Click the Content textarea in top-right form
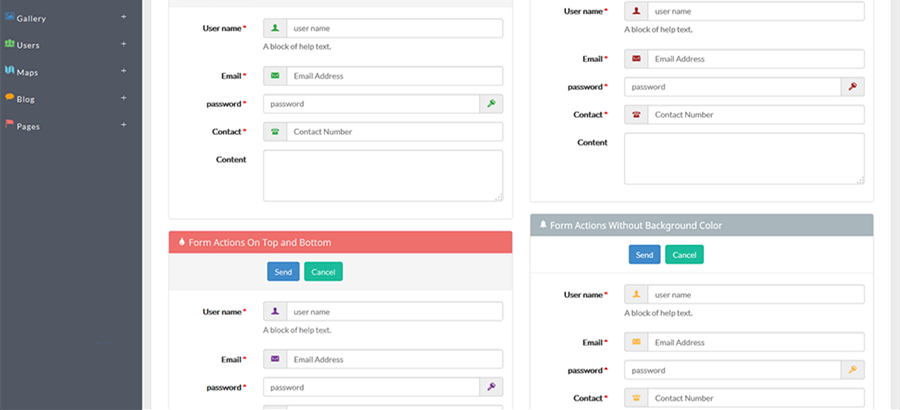900x410 pixels. 744,159
